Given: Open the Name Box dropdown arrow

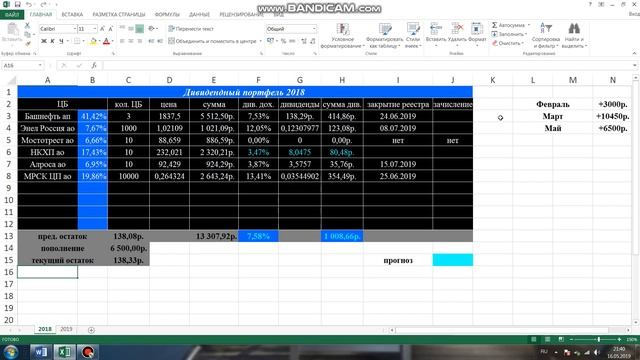Looking at the screenshot, I should (x=40, y=65).
